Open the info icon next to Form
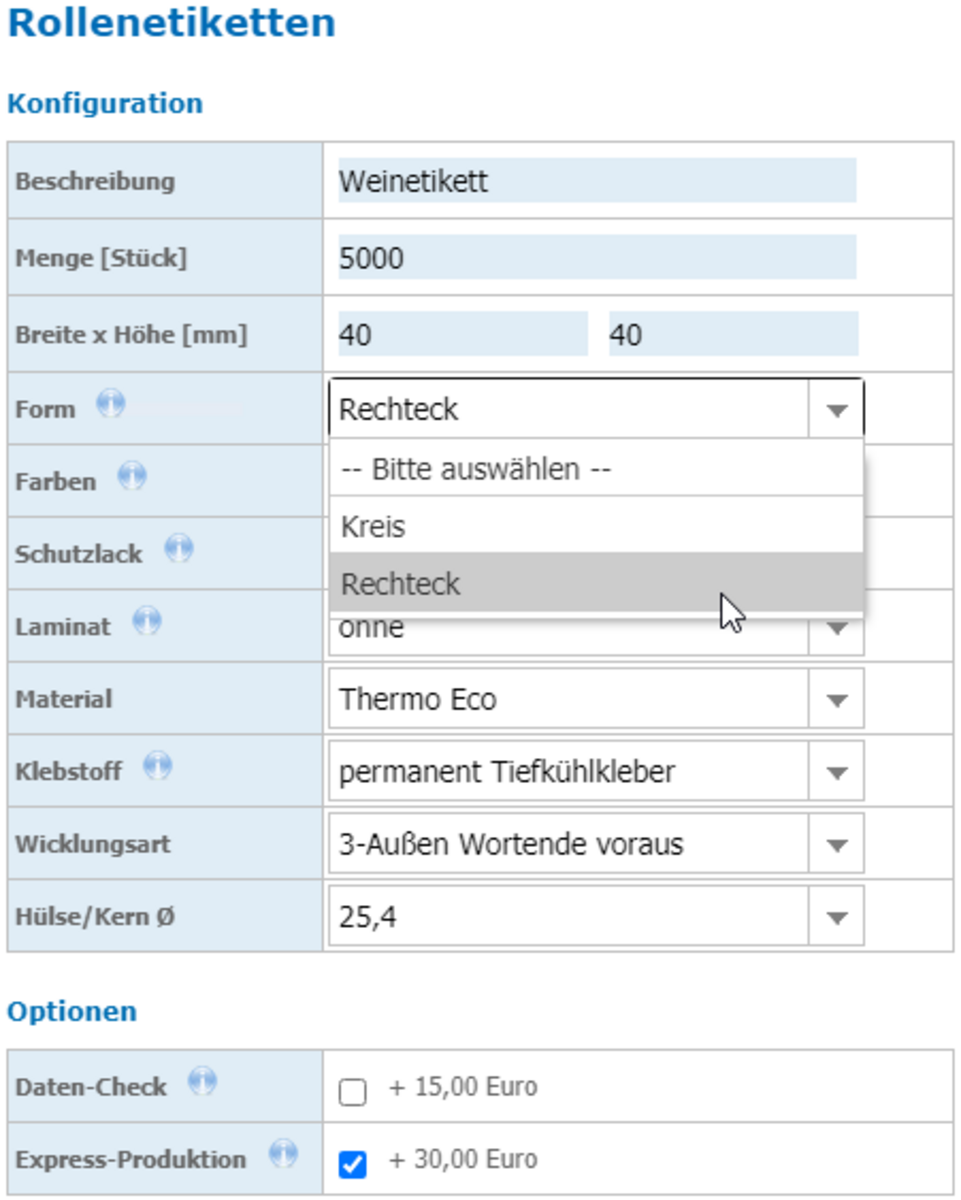The image size is (961, 1200). click(x=111, y=405)
